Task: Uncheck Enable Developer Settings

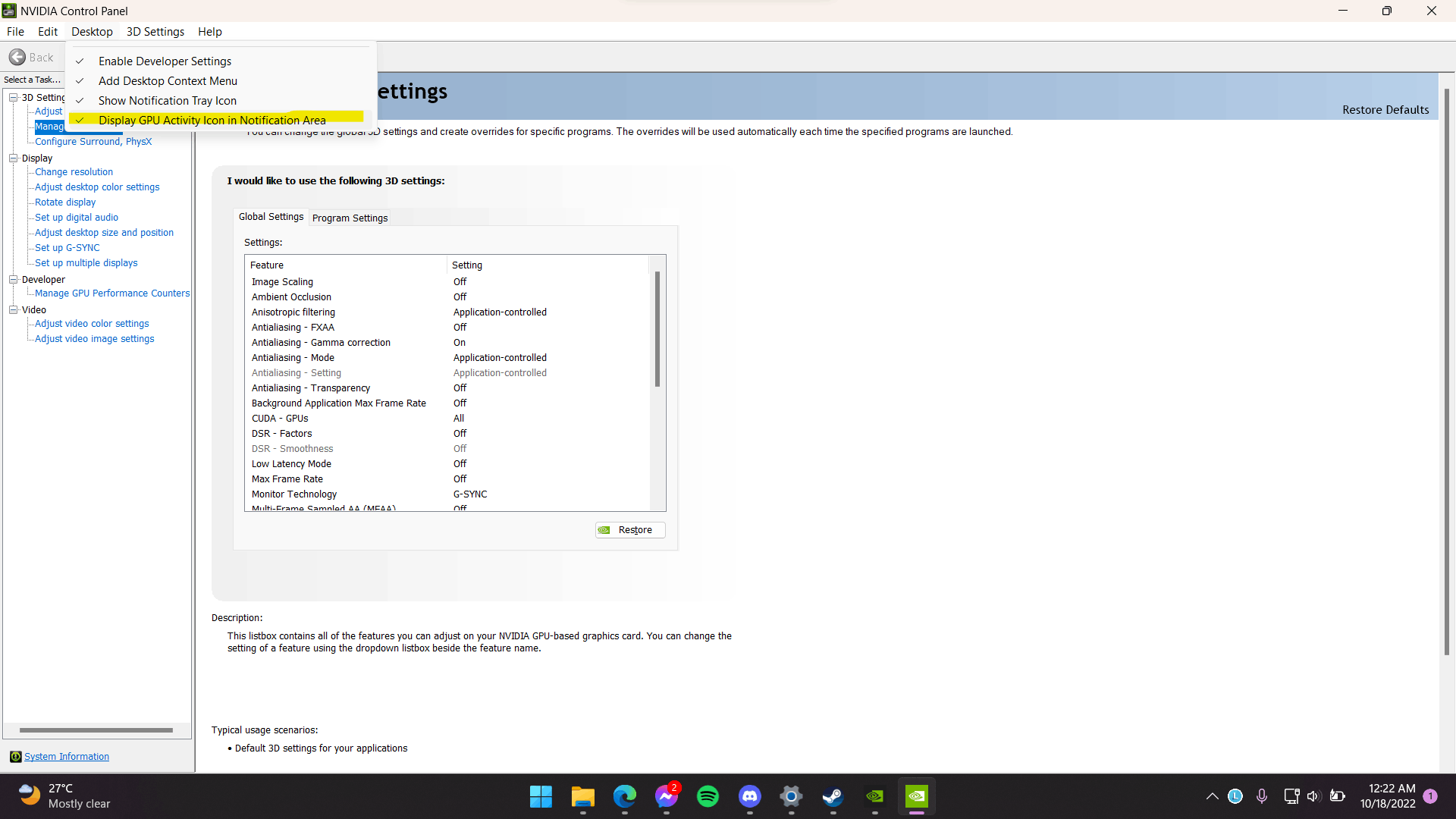Action: click(x=165, y=61)
